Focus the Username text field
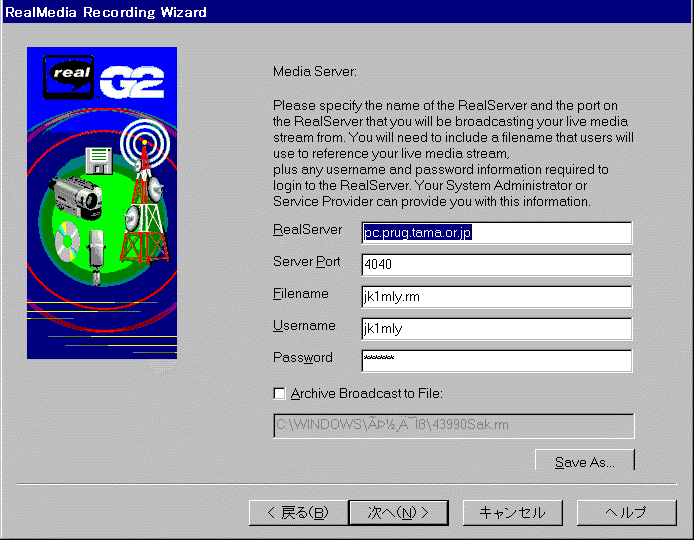The image size is (694, 540). click(x=497, y=328)
